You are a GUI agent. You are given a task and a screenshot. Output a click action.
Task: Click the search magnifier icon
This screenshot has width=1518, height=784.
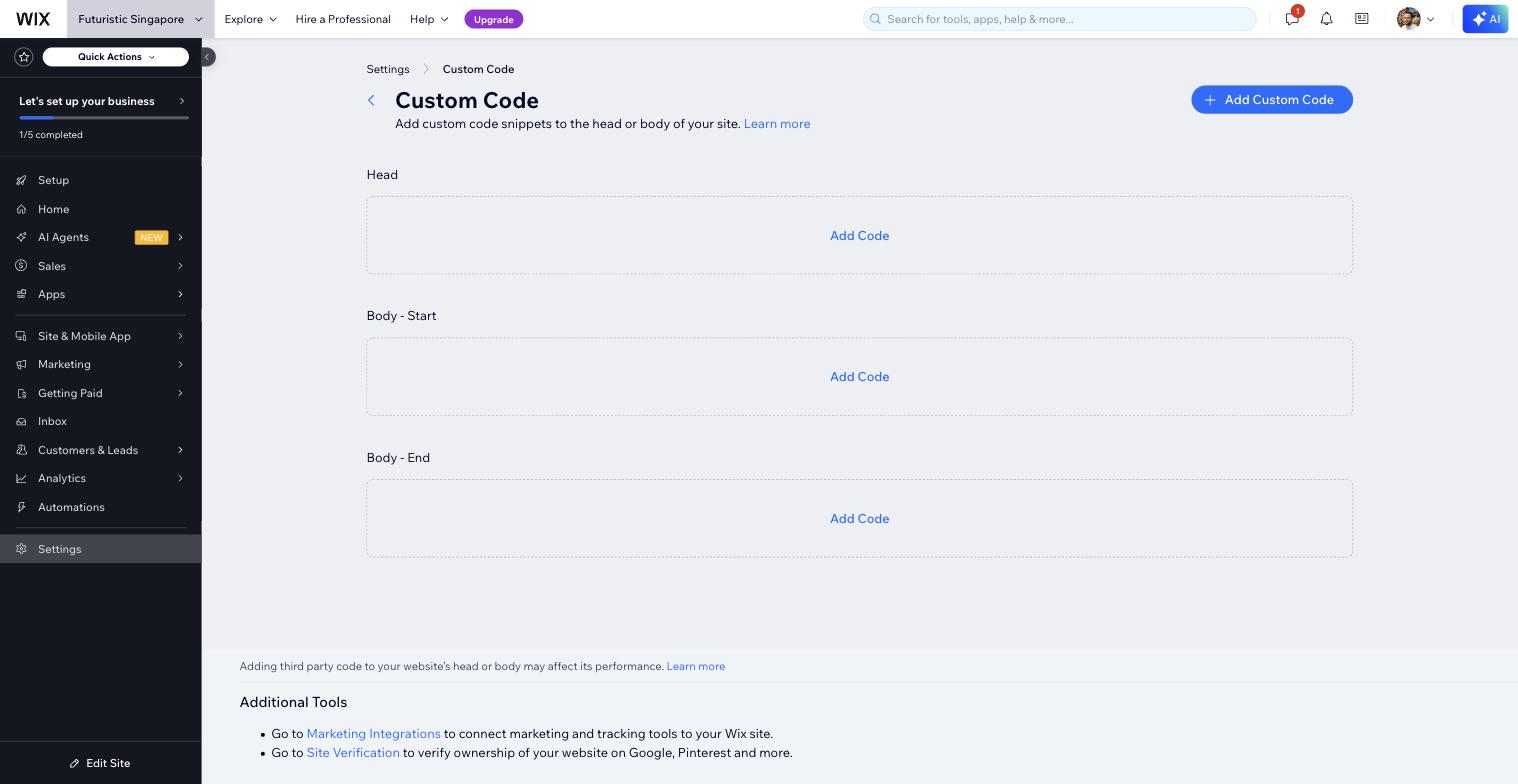click(875, 19)
